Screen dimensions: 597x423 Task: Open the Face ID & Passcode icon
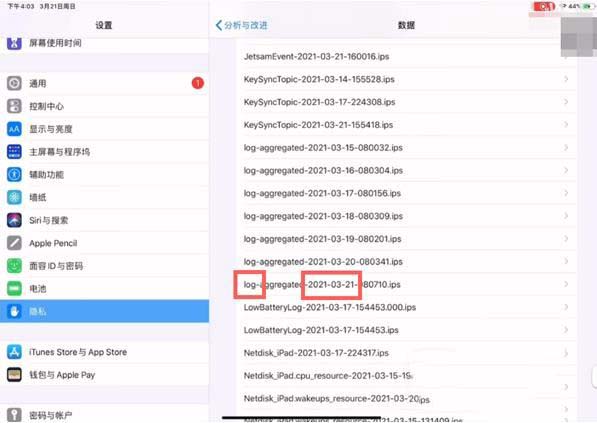[14, 266]
